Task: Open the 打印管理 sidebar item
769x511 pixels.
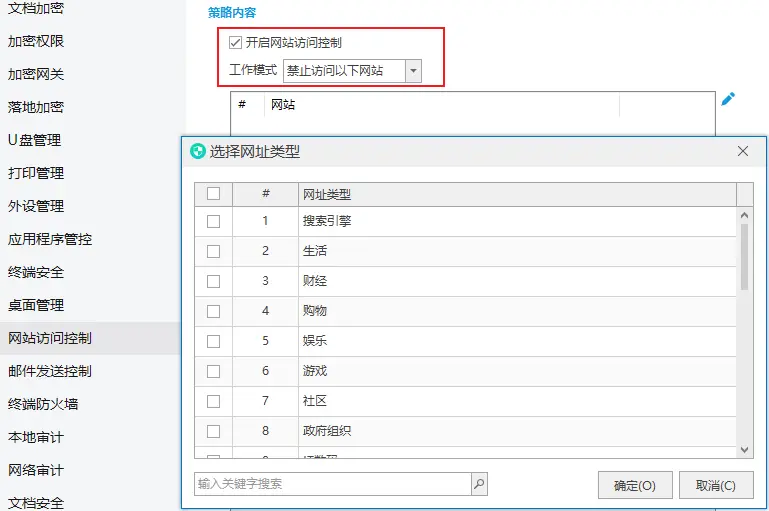Action: [x=36, y=173]
